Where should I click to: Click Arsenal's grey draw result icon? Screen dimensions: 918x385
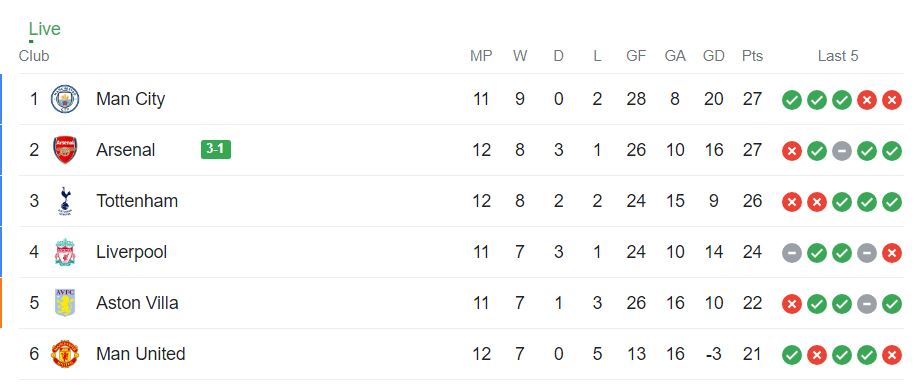pyautogui.click(x=842, y=151)
